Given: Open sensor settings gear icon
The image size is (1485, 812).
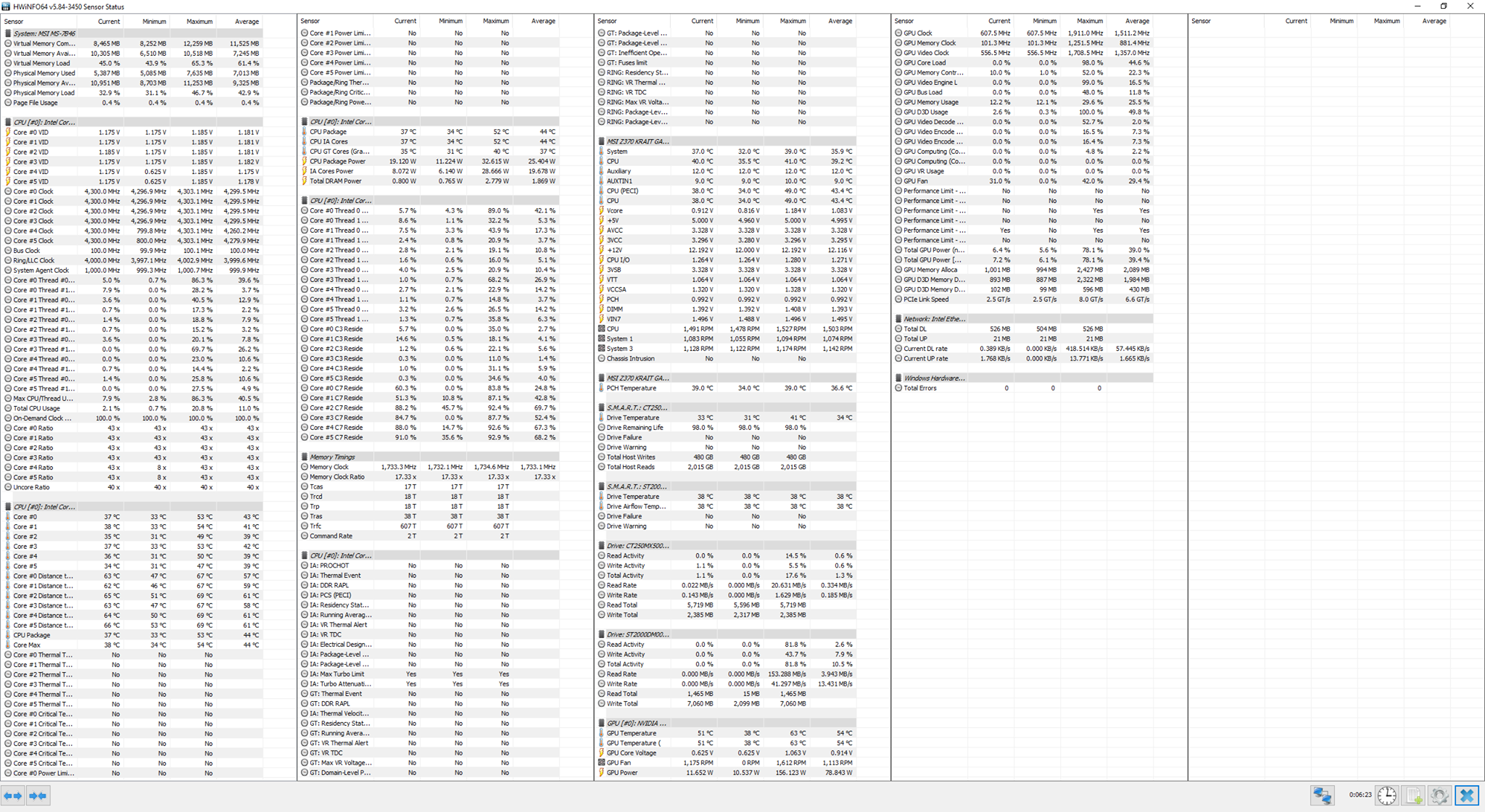Looking at the screenshot, I should point(1439,795).
